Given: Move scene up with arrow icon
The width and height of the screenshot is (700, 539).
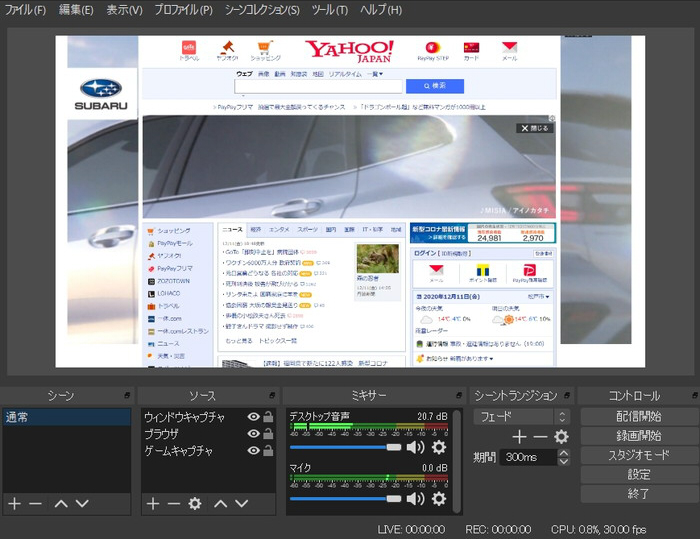Looking at the screenshot, I should pos(61,504).
